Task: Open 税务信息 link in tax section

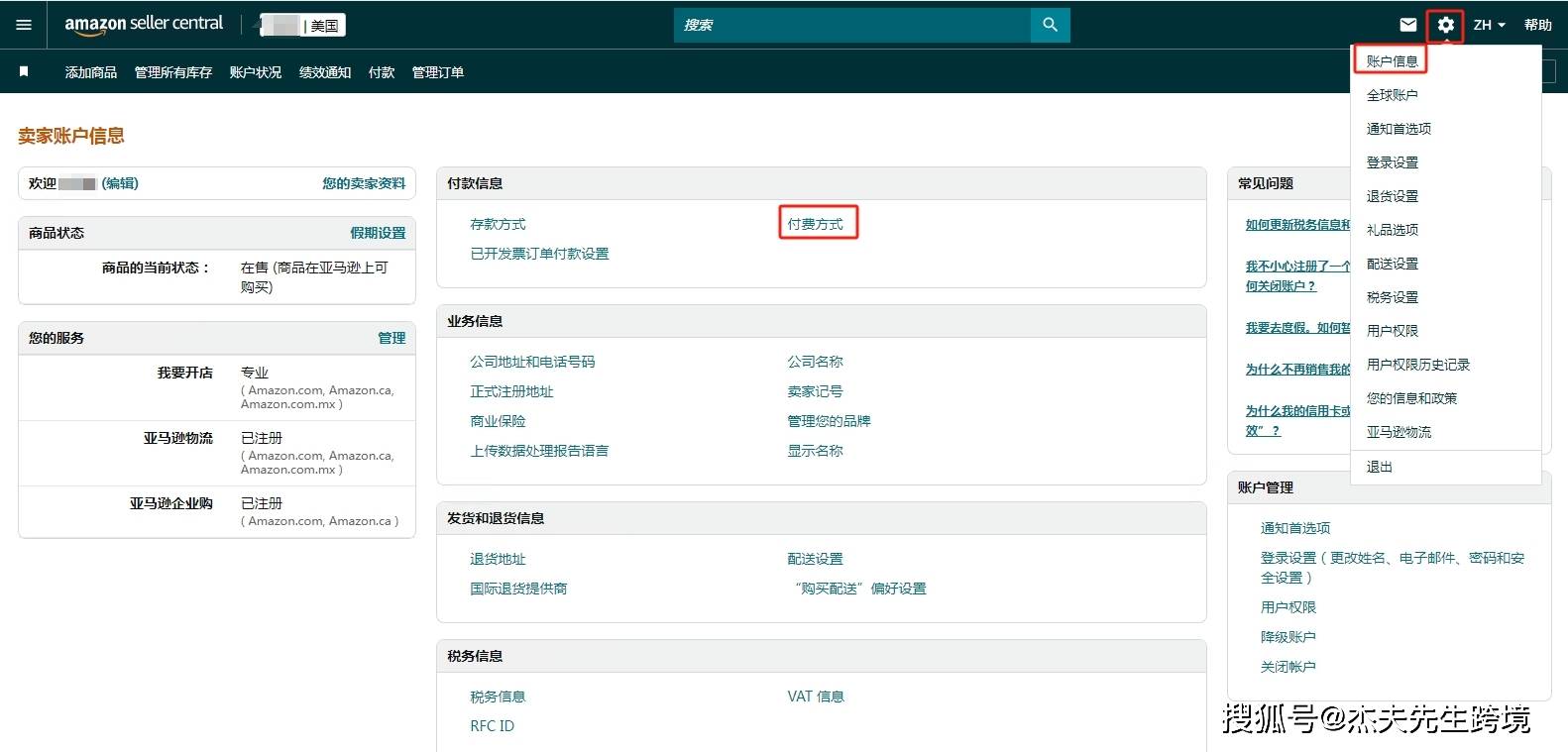Action: 498,698
